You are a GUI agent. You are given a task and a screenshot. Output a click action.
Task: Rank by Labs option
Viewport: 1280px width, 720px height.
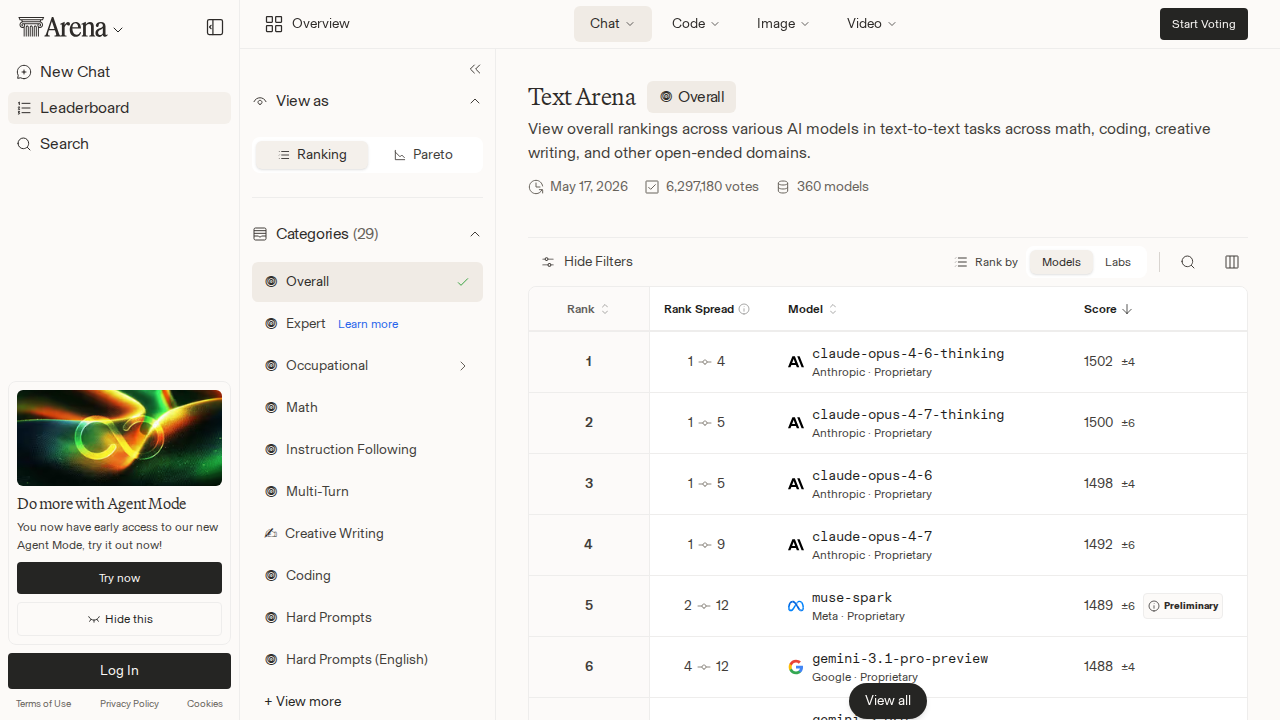click(1118, 262)
